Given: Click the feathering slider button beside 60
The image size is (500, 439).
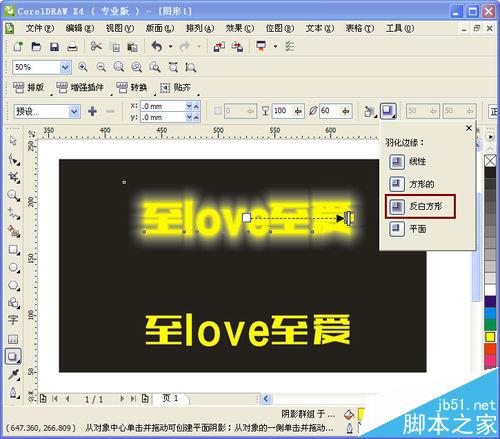Looking at the screenshot, I should click(346, 111).
